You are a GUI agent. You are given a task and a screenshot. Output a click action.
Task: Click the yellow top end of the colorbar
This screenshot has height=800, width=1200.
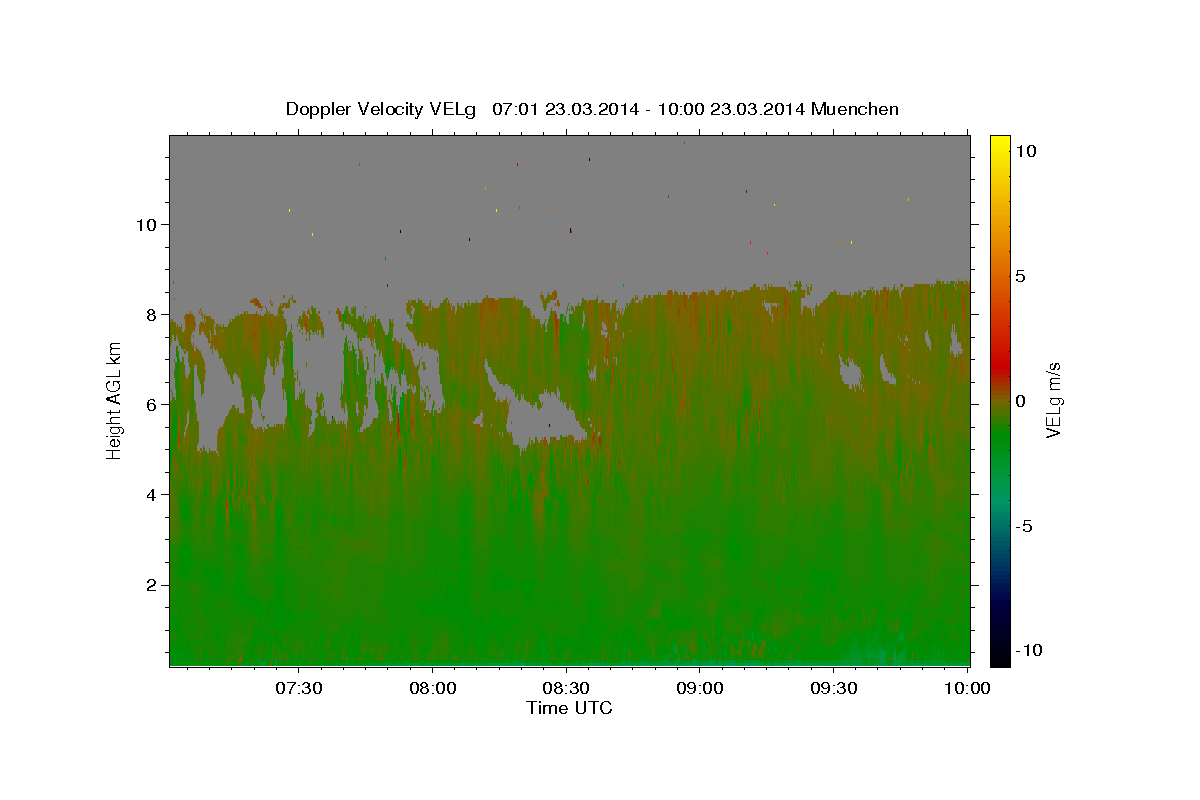[x=1000, y=143]
